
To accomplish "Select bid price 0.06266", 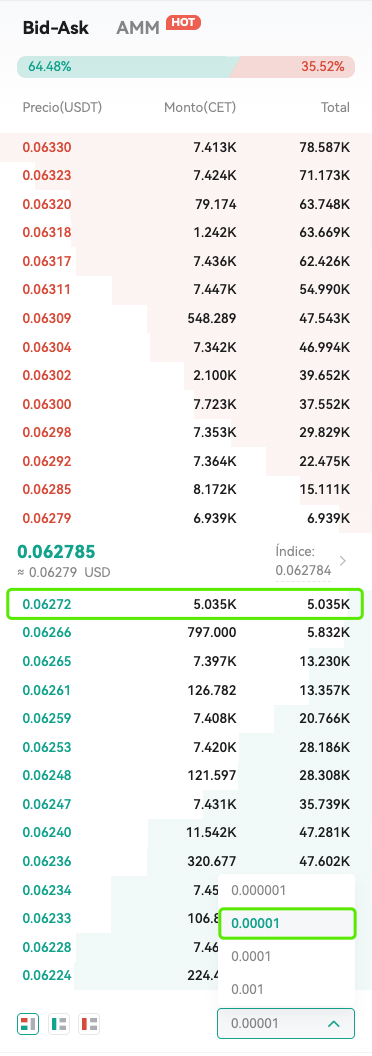I will click(x=46, y=632).
